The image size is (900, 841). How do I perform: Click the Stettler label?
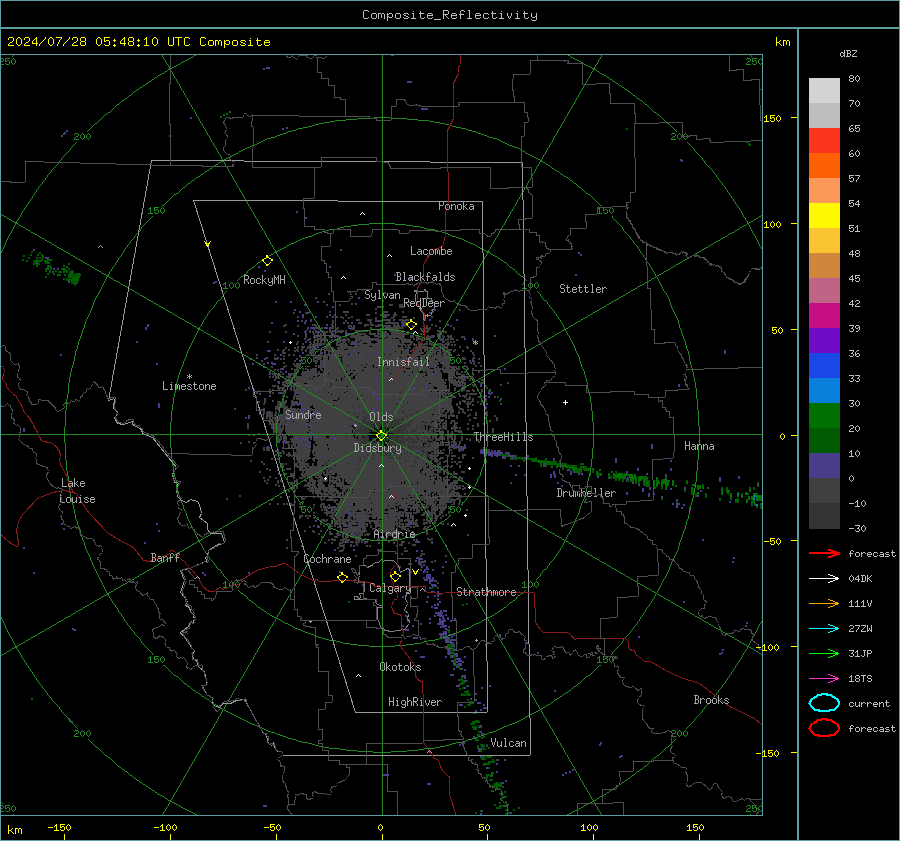583,289
